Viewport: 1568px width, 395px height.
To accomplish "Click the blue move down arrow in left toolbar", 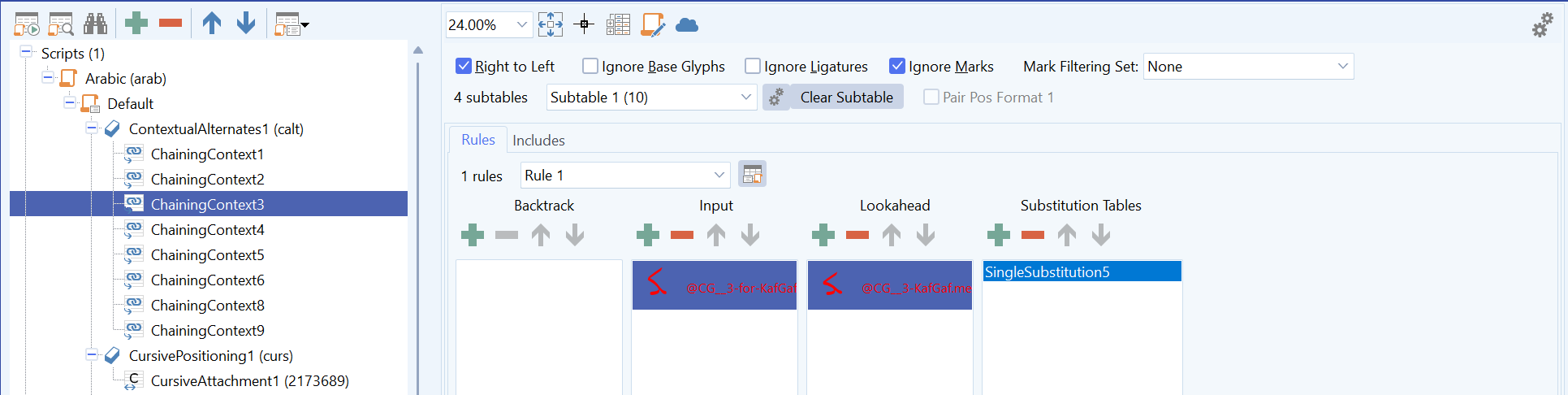I will click(x=246, y=24).
